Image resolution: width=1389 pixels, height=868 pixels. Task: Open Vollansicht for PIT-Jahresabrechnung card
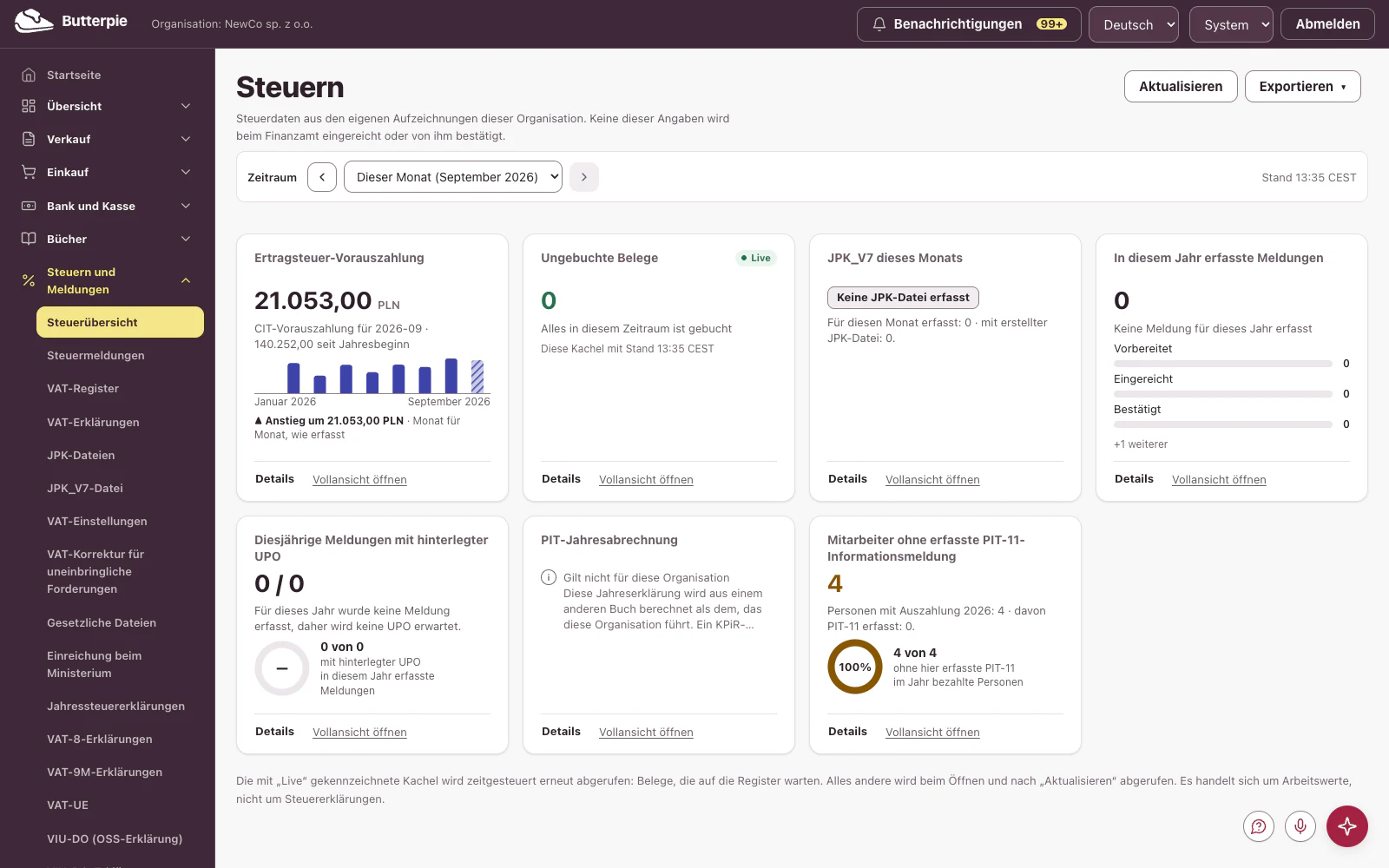[646, 732]
